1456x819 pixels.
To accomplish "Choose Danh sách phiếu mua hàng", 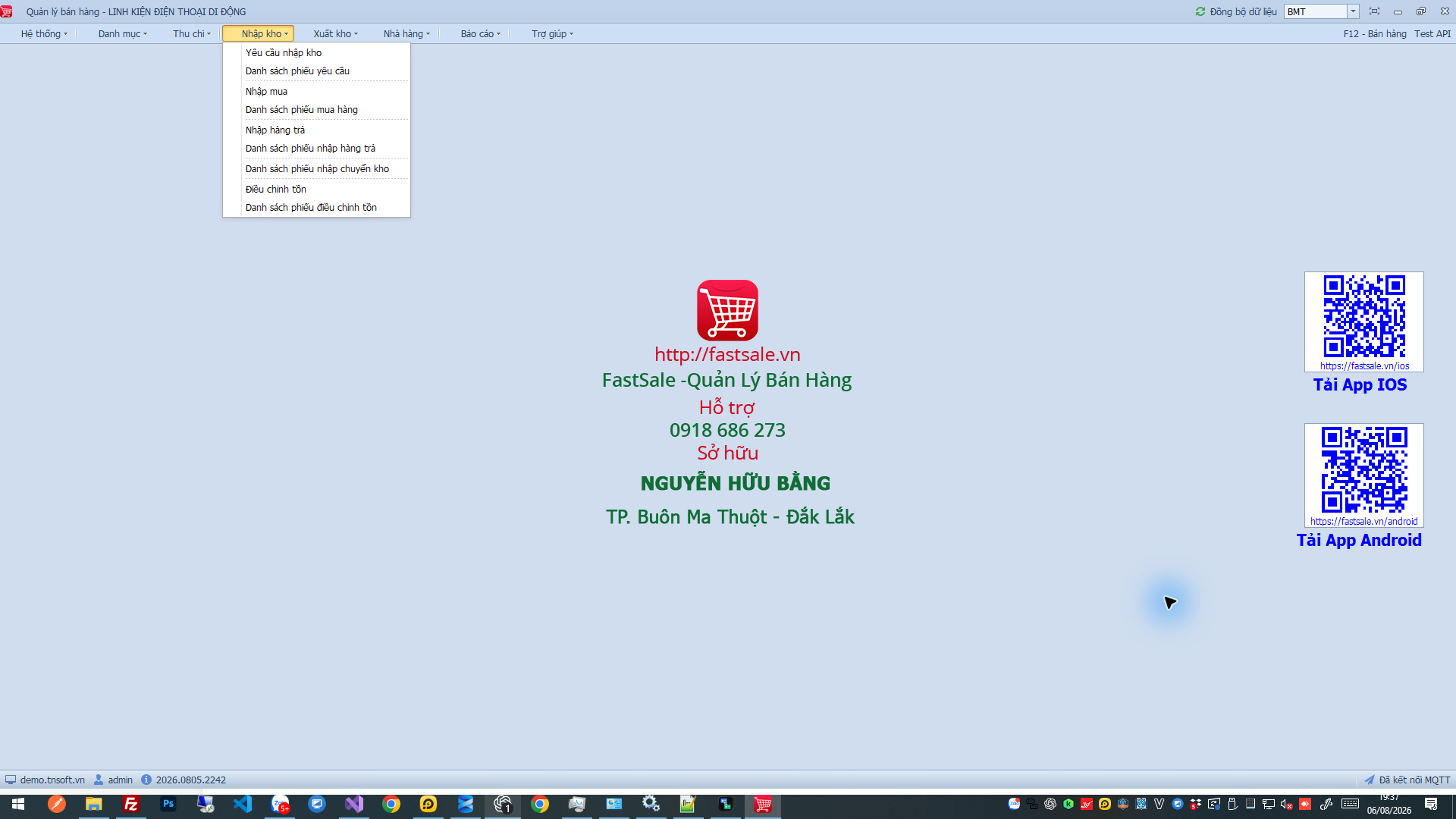I will pos(317,109).
